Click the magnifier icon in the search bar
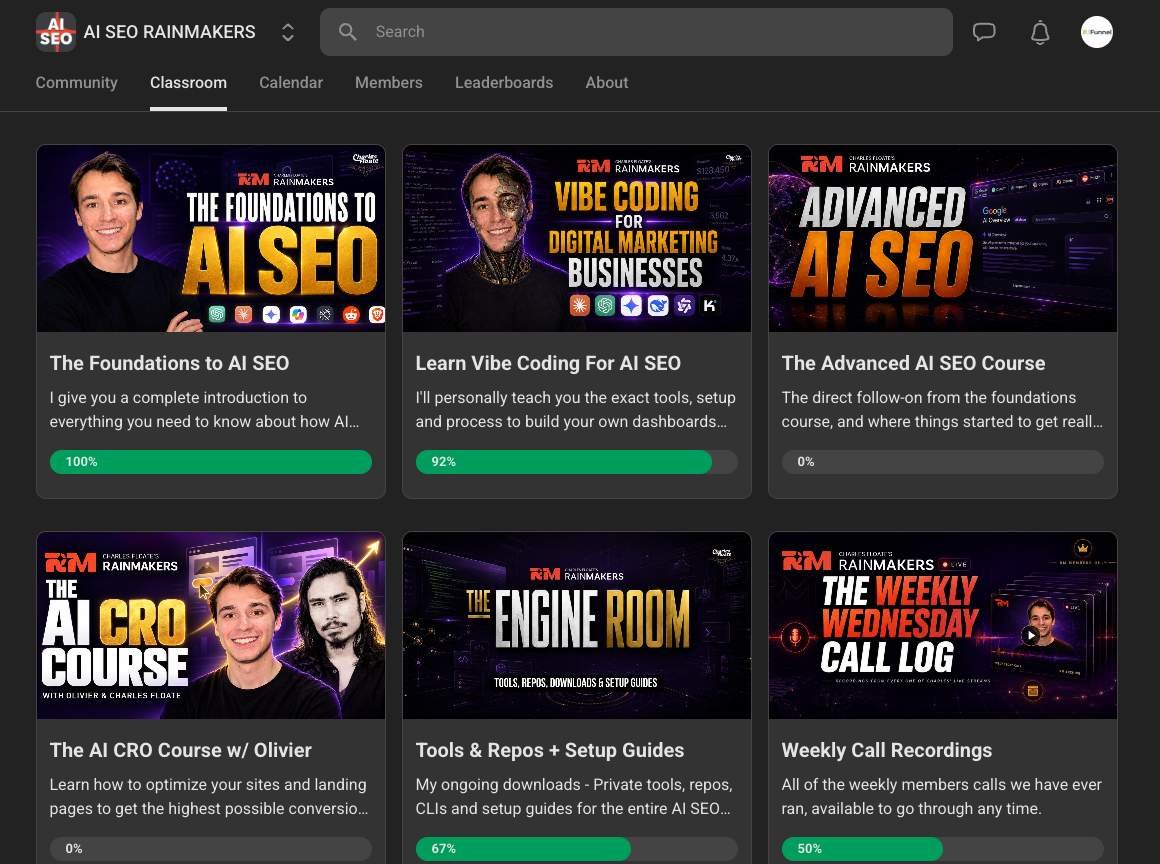The width and height of the screenshot is (1160, 864). [347, 32]
